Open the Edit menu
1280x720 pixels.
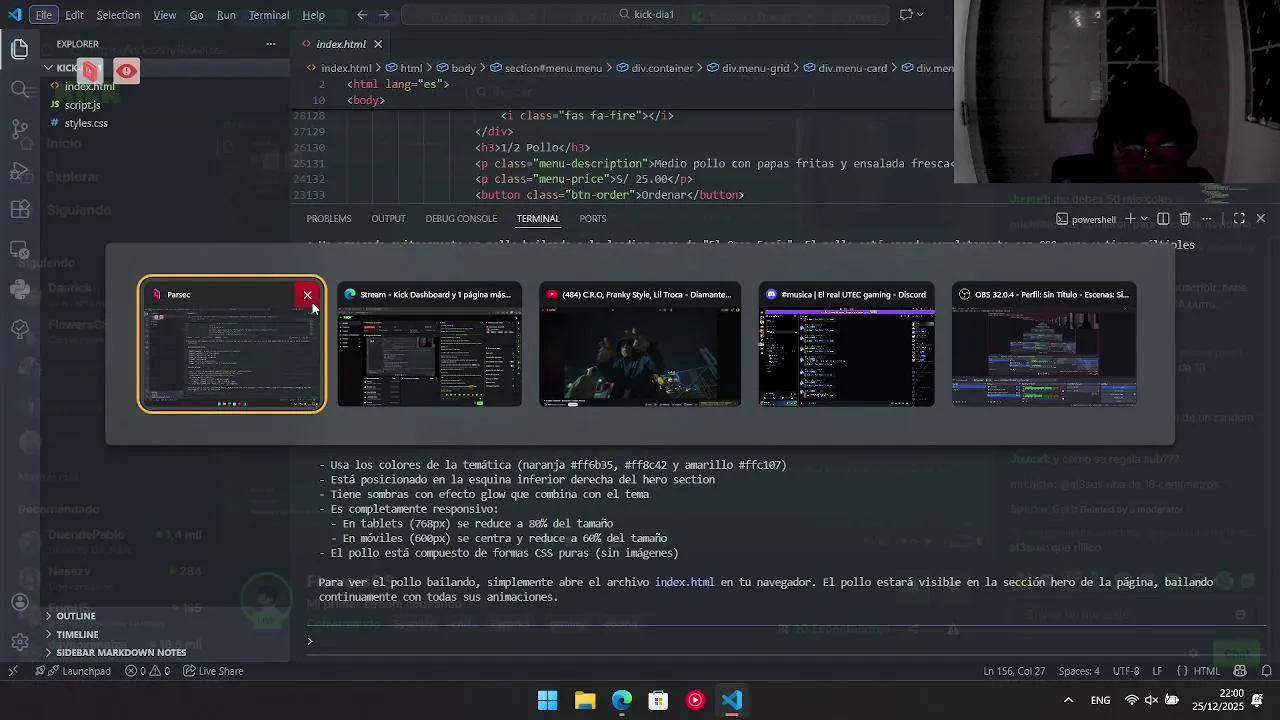74,15
